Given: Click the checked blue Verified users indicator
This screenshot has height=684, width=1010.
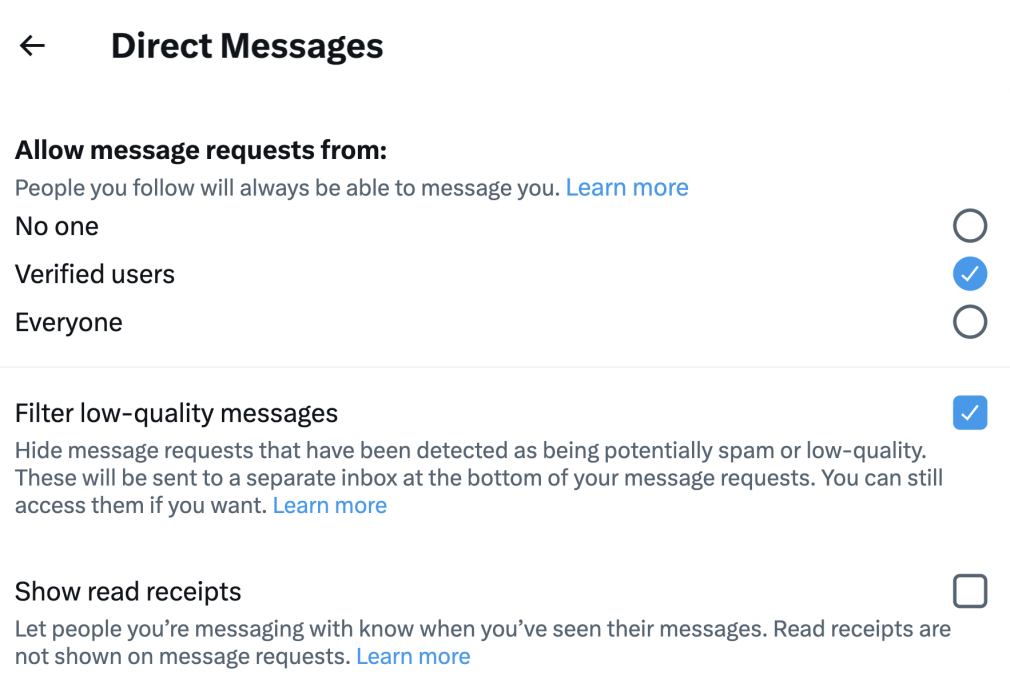Looking at the screenshot, I should tap(970, 273).
